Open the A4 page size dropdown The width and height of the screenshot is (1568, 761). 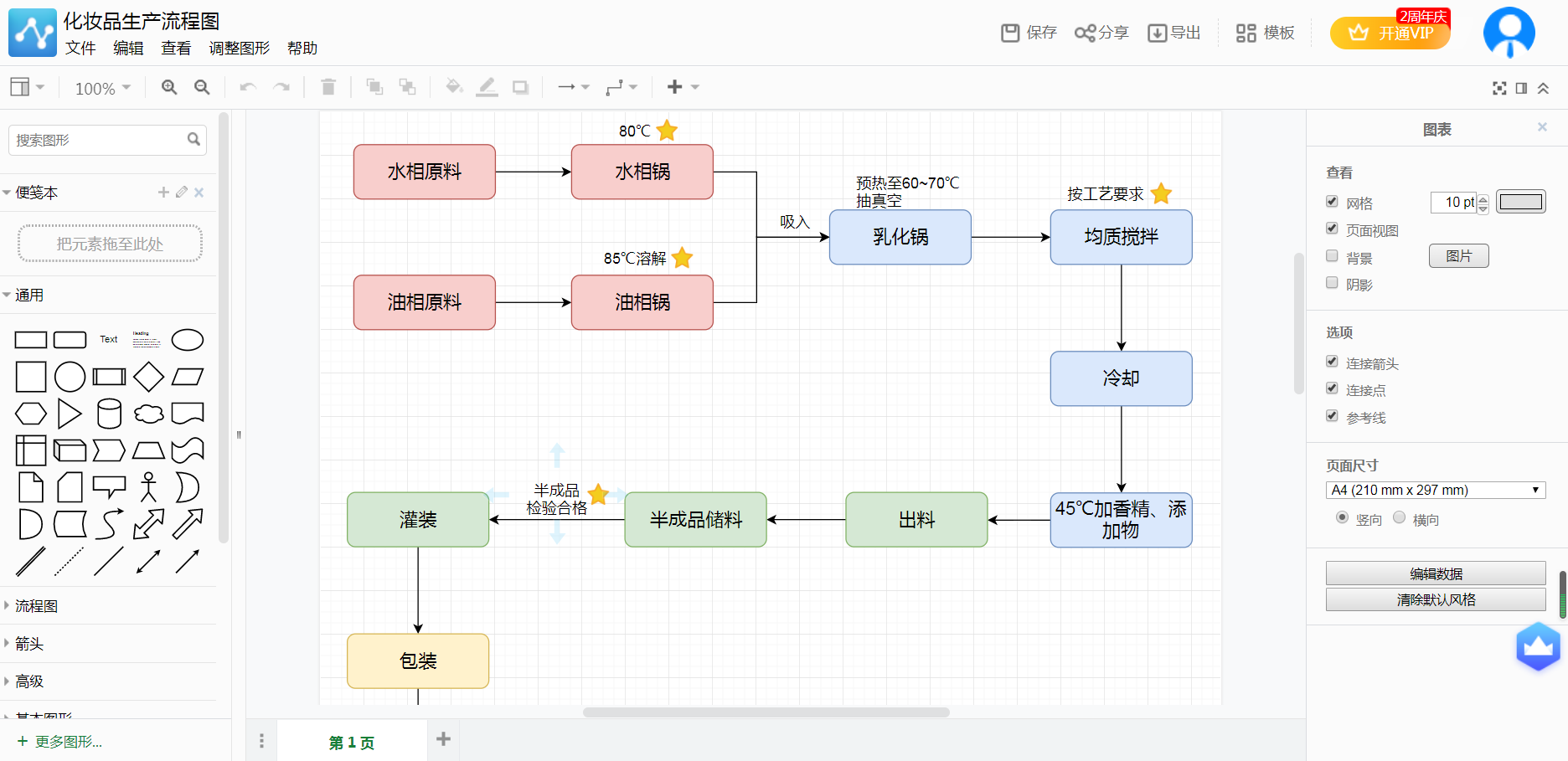pos(1436,491)
